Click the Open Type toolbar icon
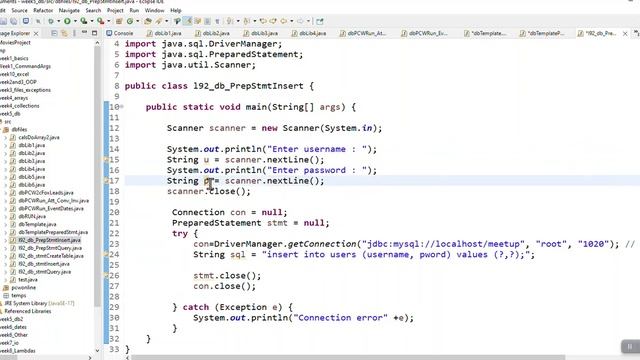Screen dimensions: 640x360 click(x=148, y=21)
